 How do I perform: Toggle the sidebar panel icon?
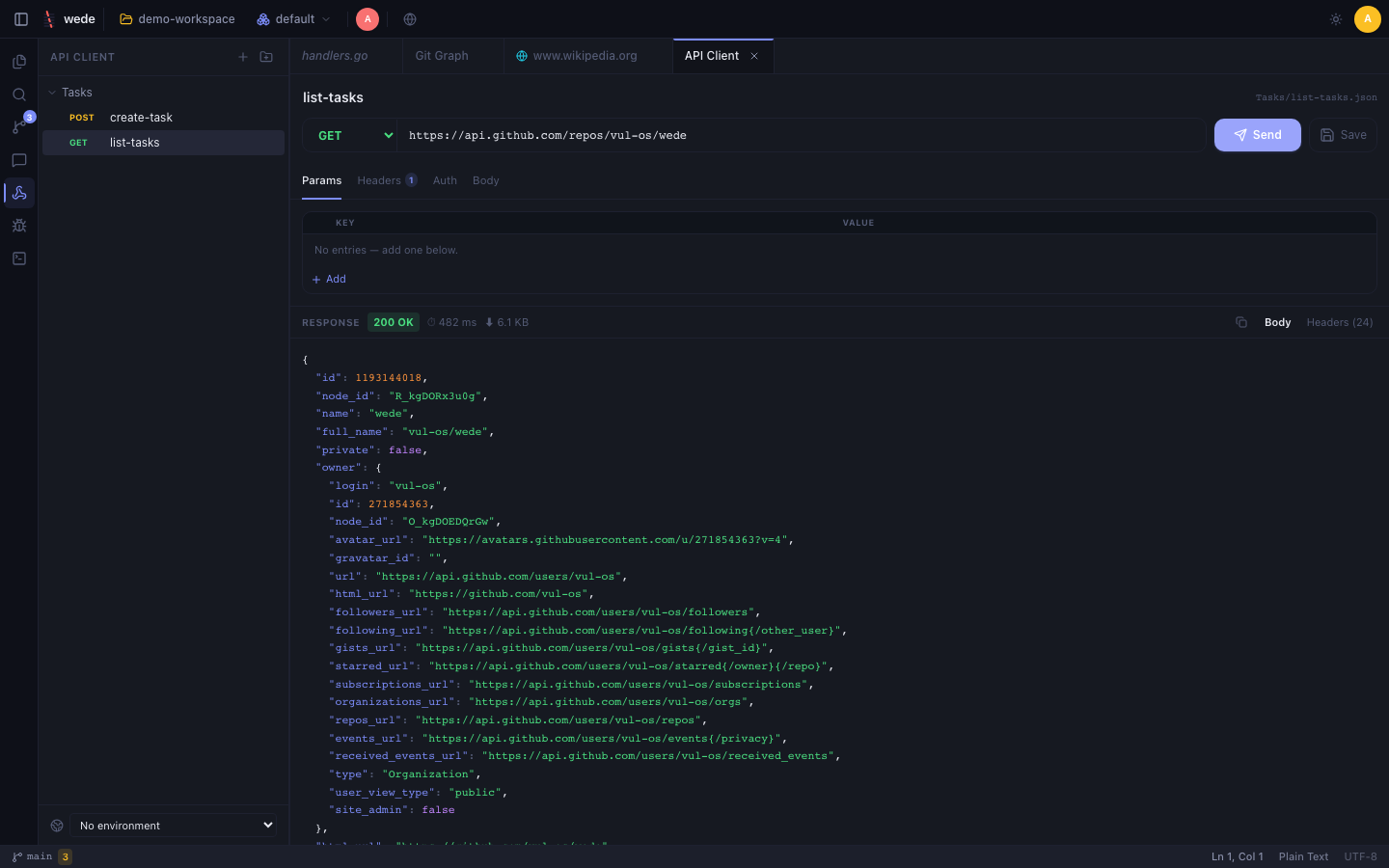tap(21, 19)
